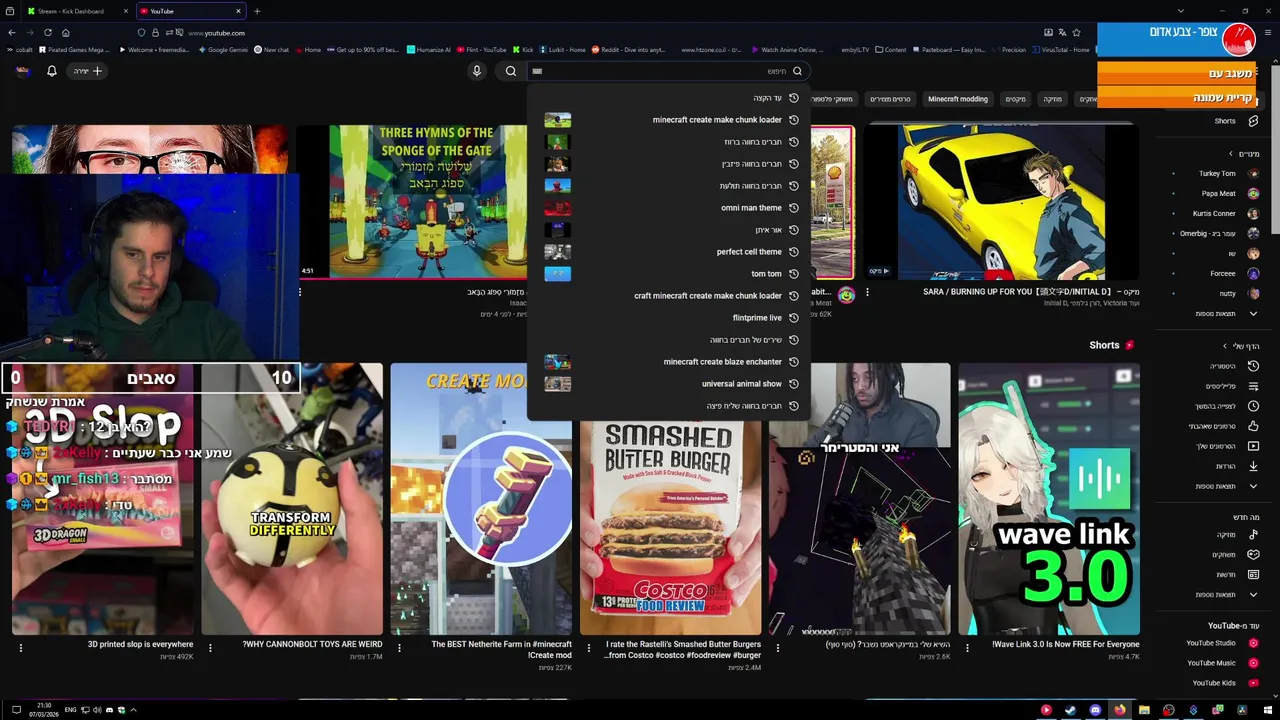Open Watch later (לצפייה בהמשך)

click(x=1226, y=406)
